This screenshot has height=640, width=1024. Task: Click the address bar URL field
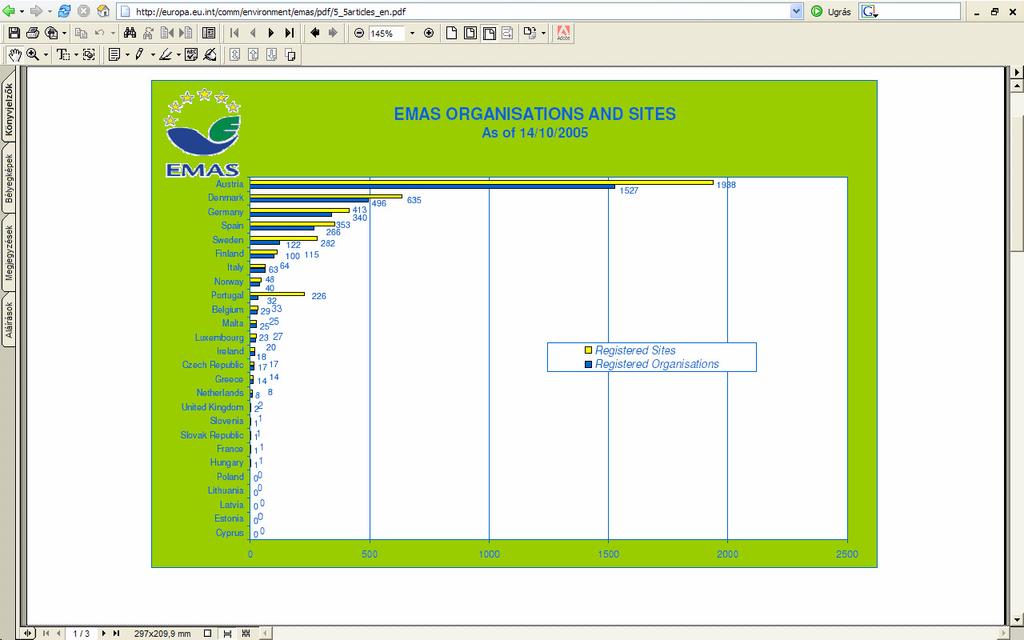point(462,11)
